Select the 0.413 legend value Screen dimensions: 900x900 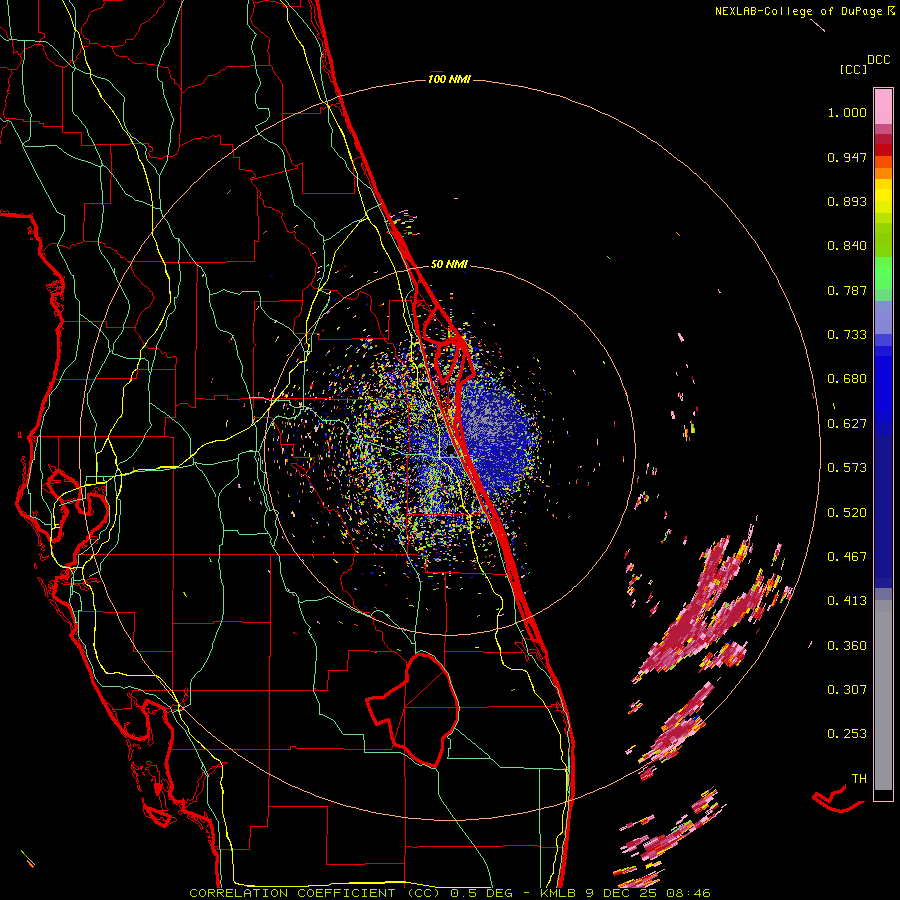[x=847, y=601]
